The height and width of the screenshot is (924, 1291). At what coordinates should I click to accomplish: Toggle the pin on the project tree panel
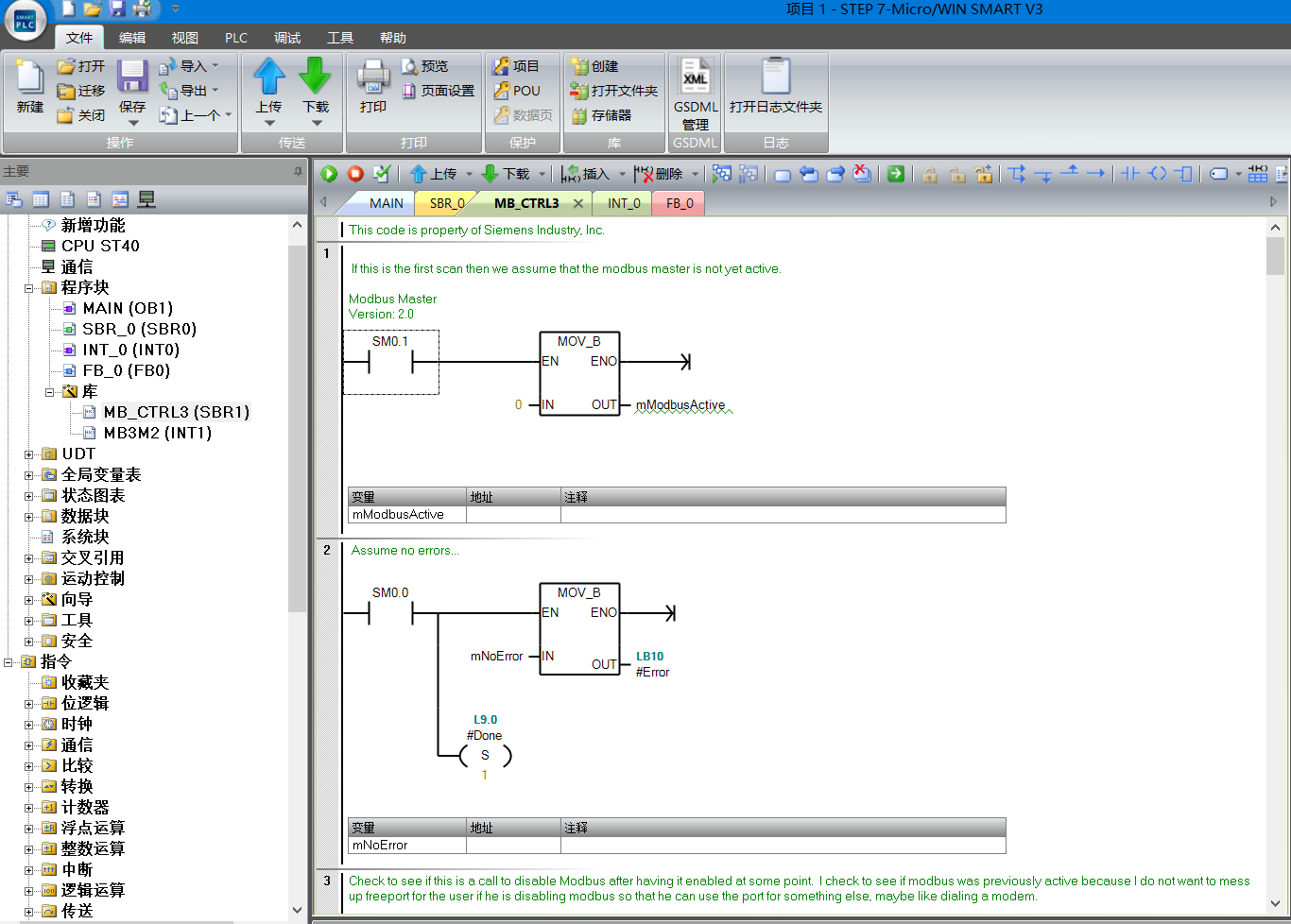(x=298, y=172)
